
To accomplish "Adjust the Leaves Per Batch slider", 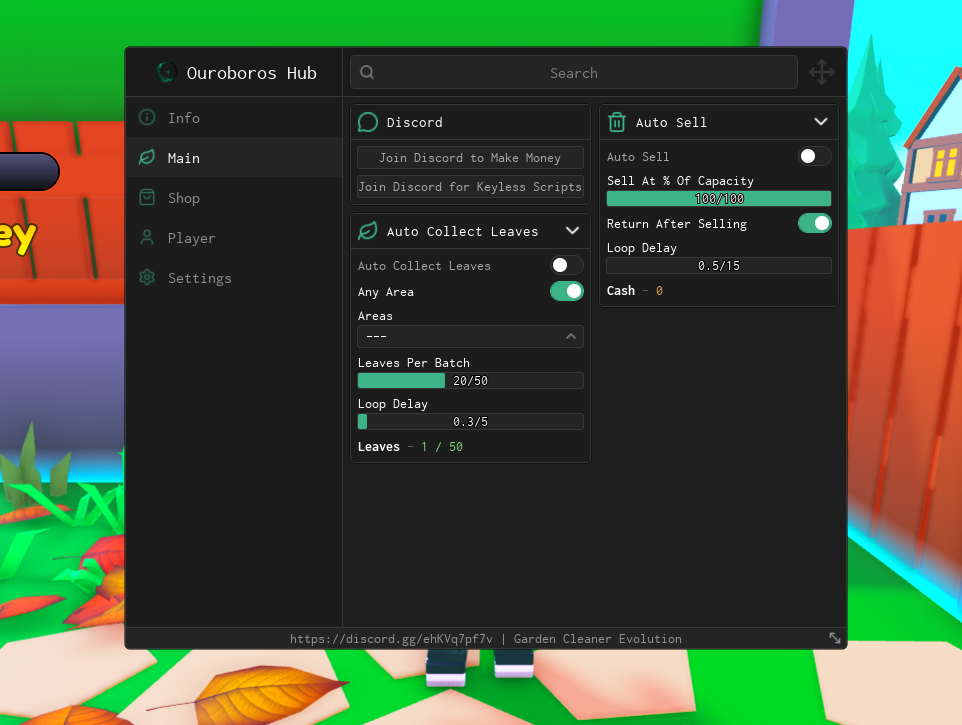I will pyautogui.click(x=471, y=380).
